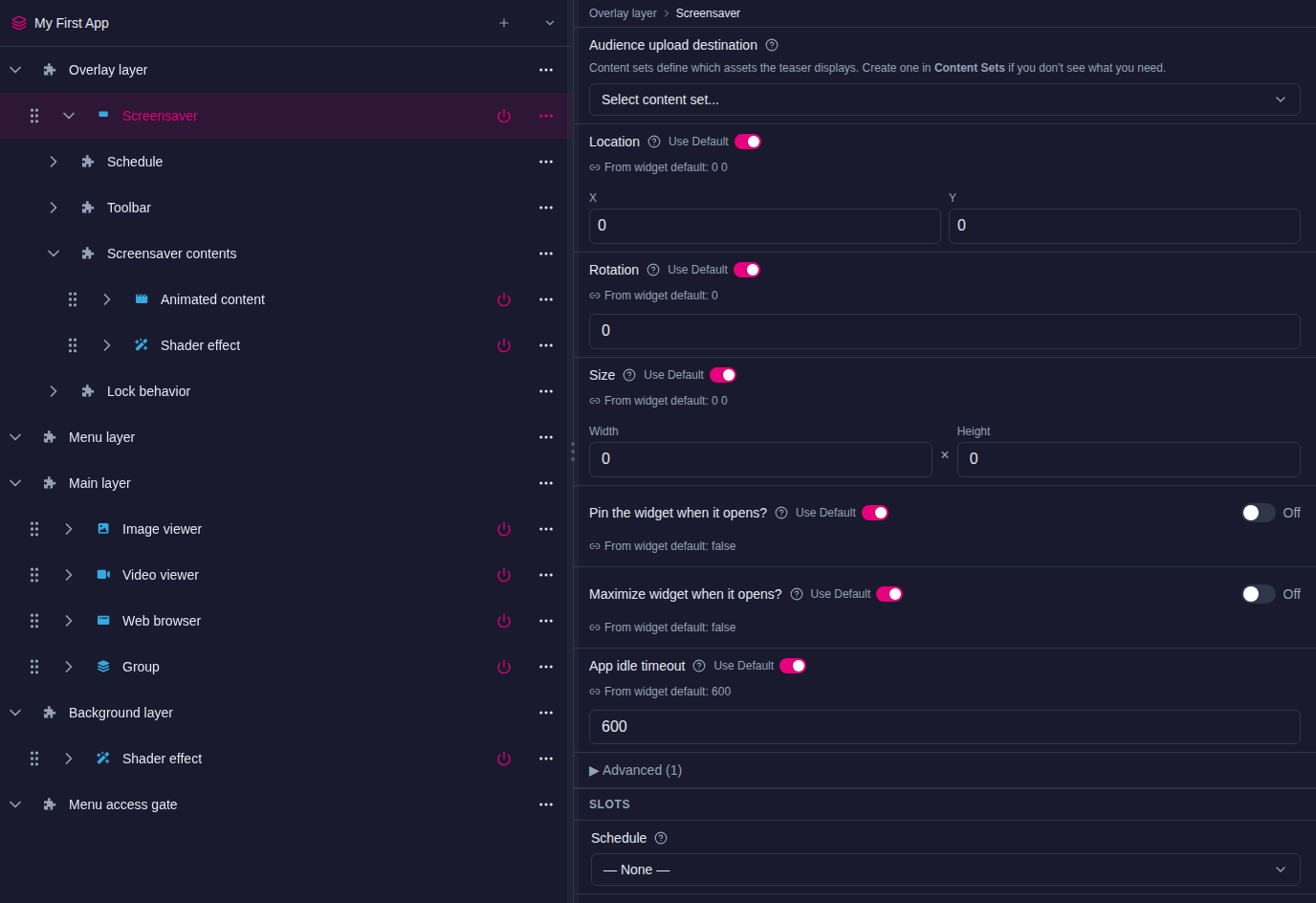1316x903 pixels.
Task: Turn off Use Default for Rotation
Action: point(747,270)
